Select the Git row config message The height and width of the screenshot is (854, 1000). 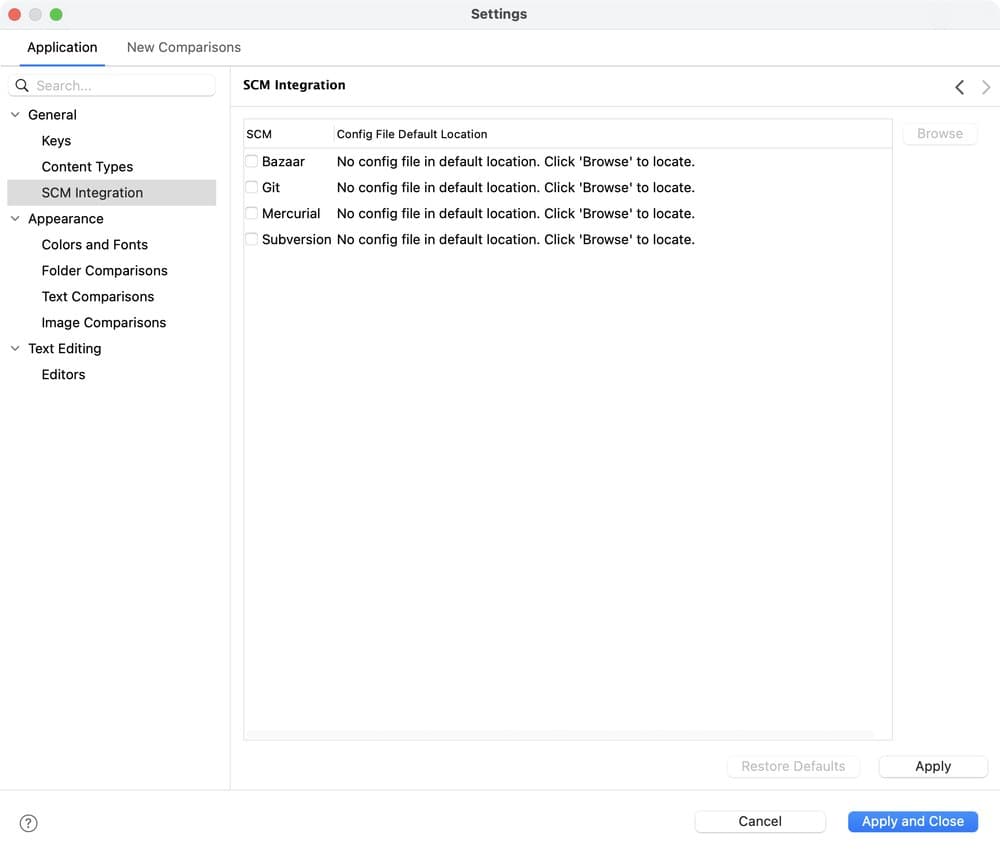coord(515,187)
